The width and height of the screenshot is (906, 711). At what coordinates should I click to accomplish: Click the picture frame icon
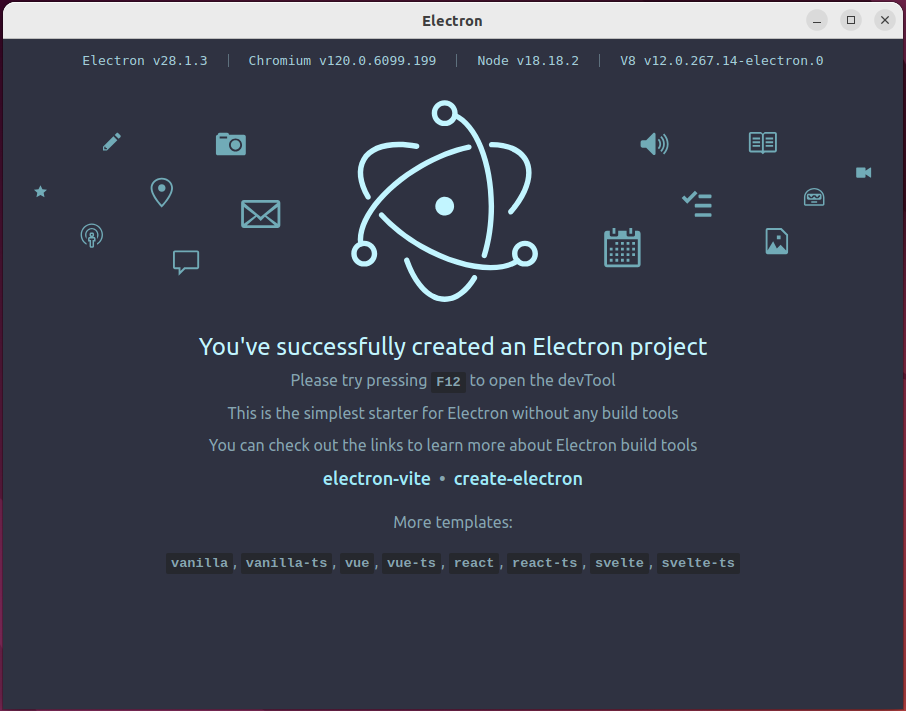(x=776, y=241)
